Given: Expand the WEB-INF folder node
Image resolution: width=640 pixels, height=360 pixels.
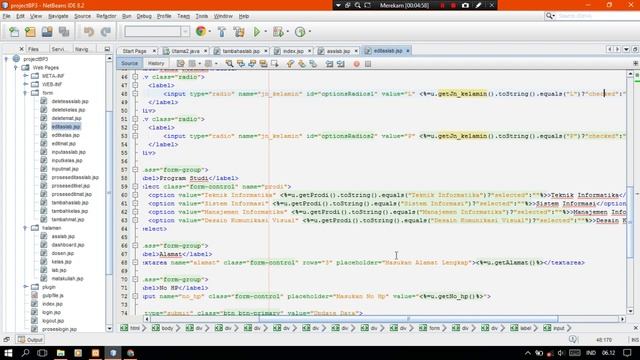Looking at the screenshot, I should point(25,84).
